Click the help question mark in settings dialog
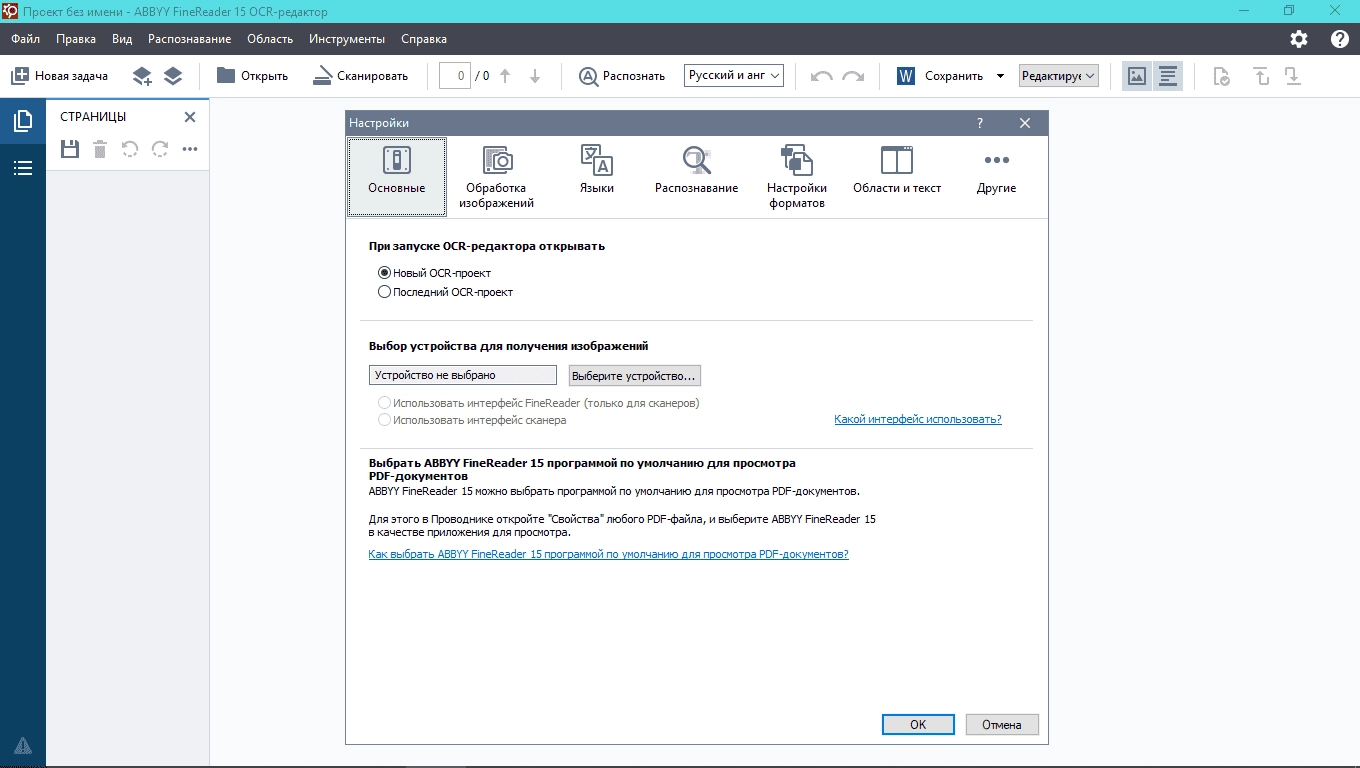 coord(980,123)
